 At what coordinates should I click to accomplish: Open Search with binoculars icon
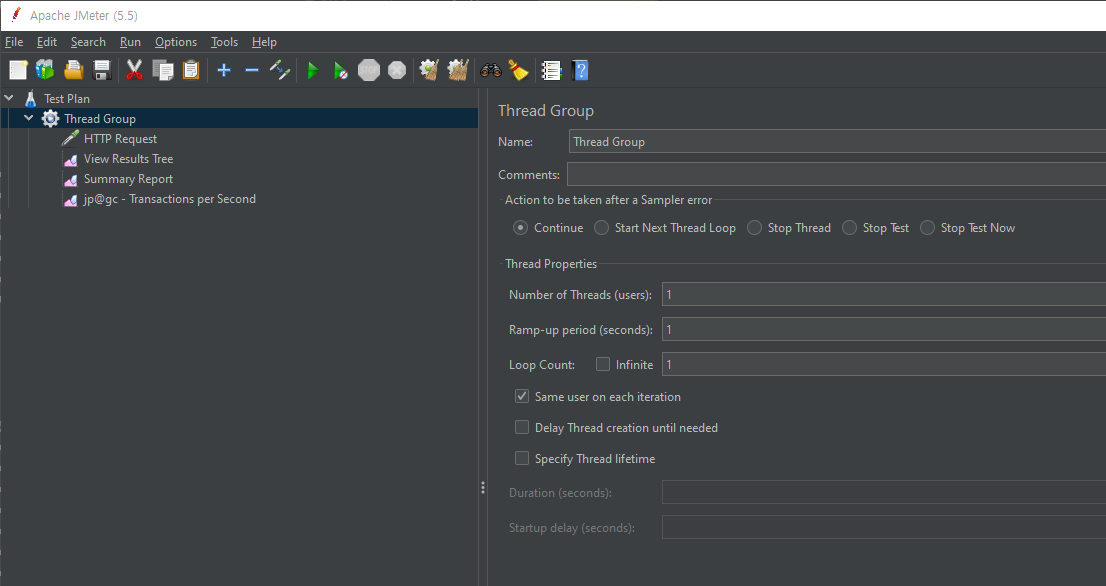[491, 70]
